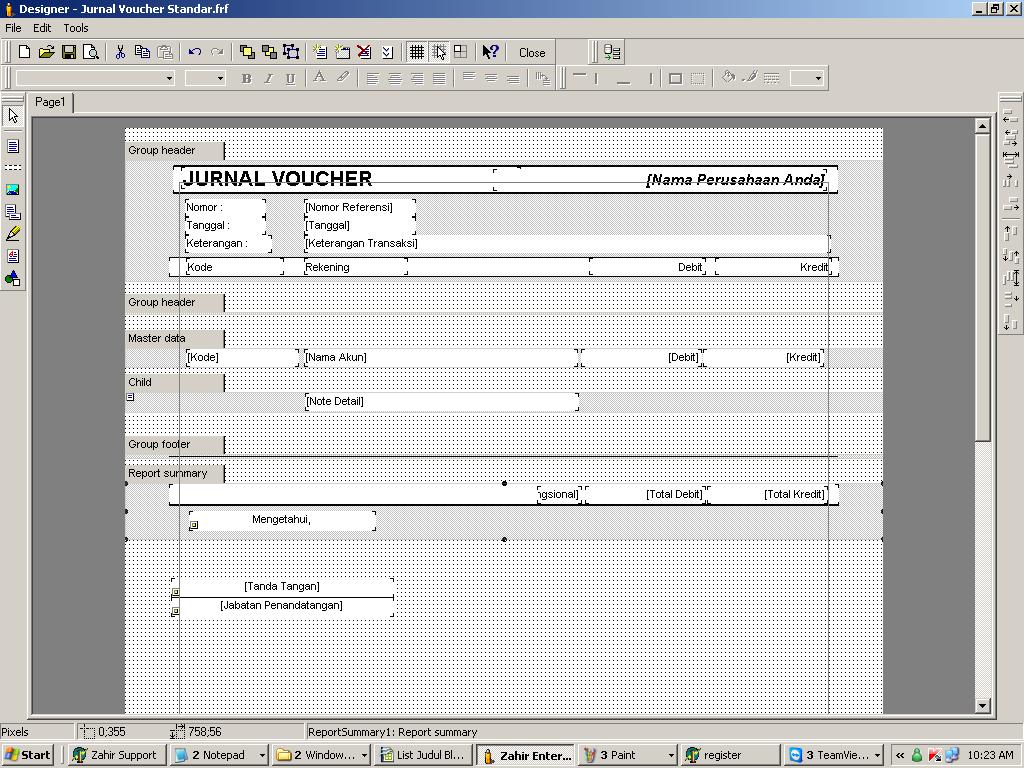Screen dimensions: 1024x768
Task: Click the Windows Start button
Action: point(27,755)
